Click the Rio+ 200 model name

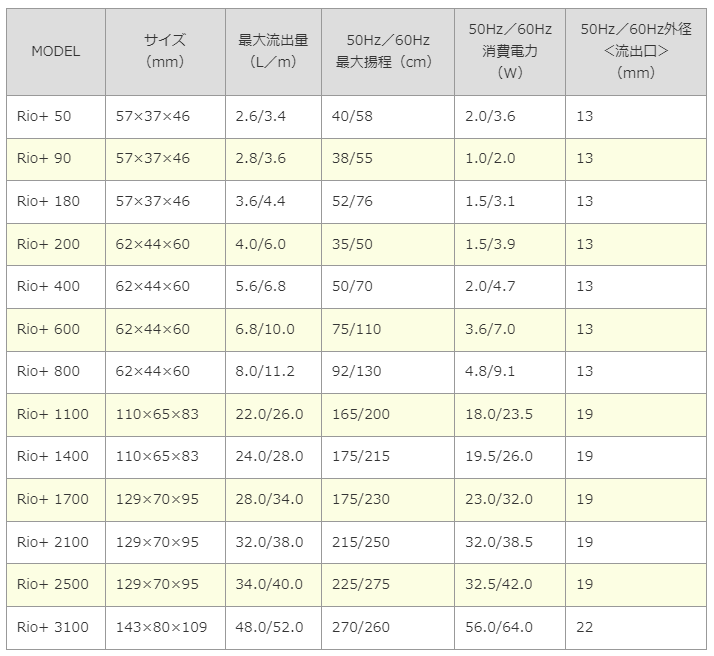48,244
